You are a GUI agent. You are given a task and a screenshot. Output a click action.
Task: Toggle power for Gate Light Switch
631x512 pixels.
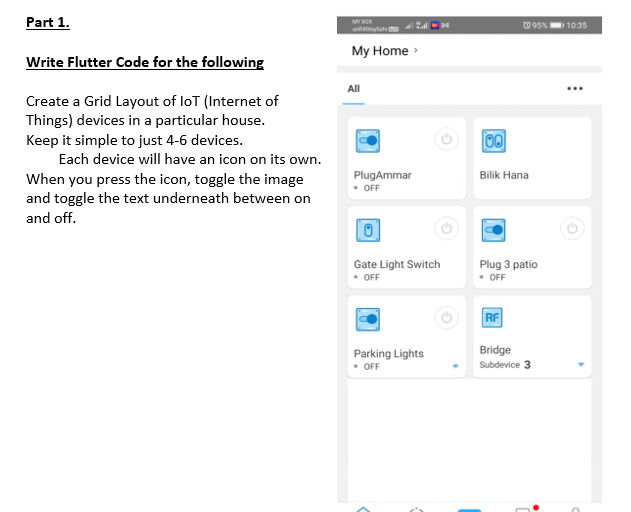pyautogui.click(x=446, y=229)
